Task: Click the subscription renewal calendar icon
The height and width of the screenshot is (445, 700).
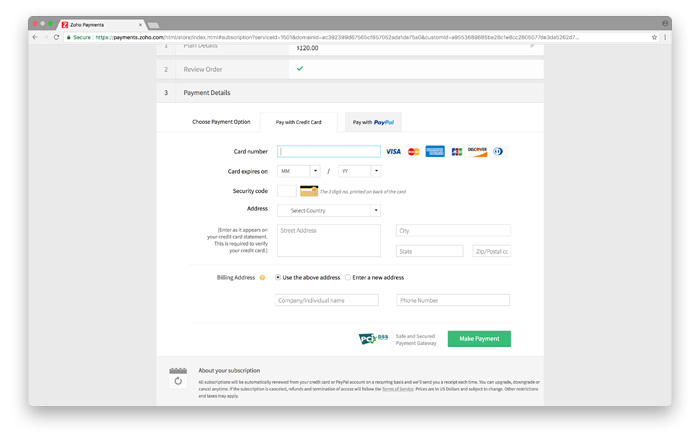Action: click(x=178, y=378)
